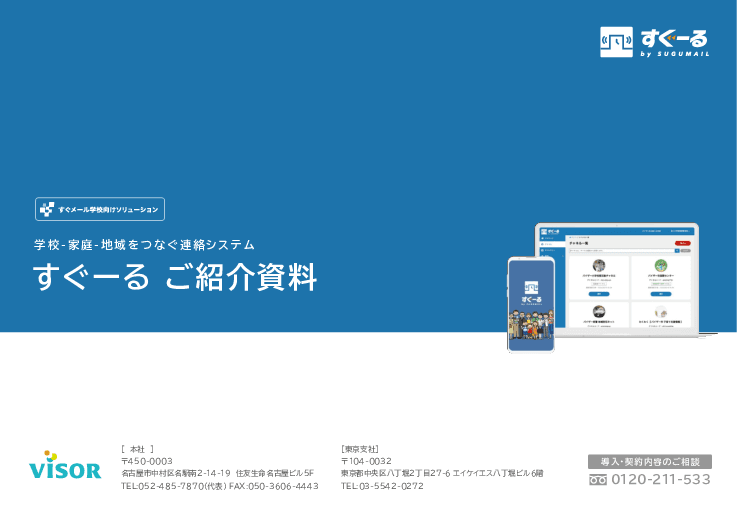
Task: Click the すぐメール学校向けソリューション badge
Action: pos(100,209)
